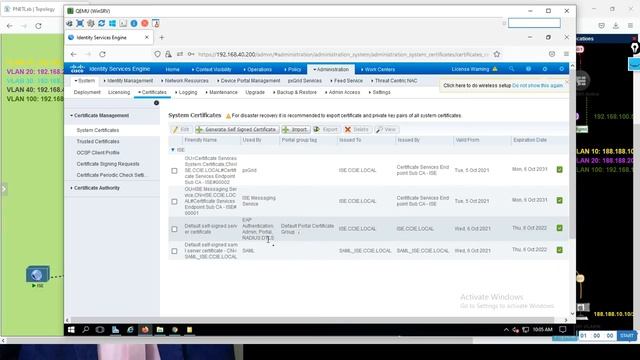Click the QEMU toolbar Windows key icon
The height and width of the screenshot is (360, 640).
112,23
